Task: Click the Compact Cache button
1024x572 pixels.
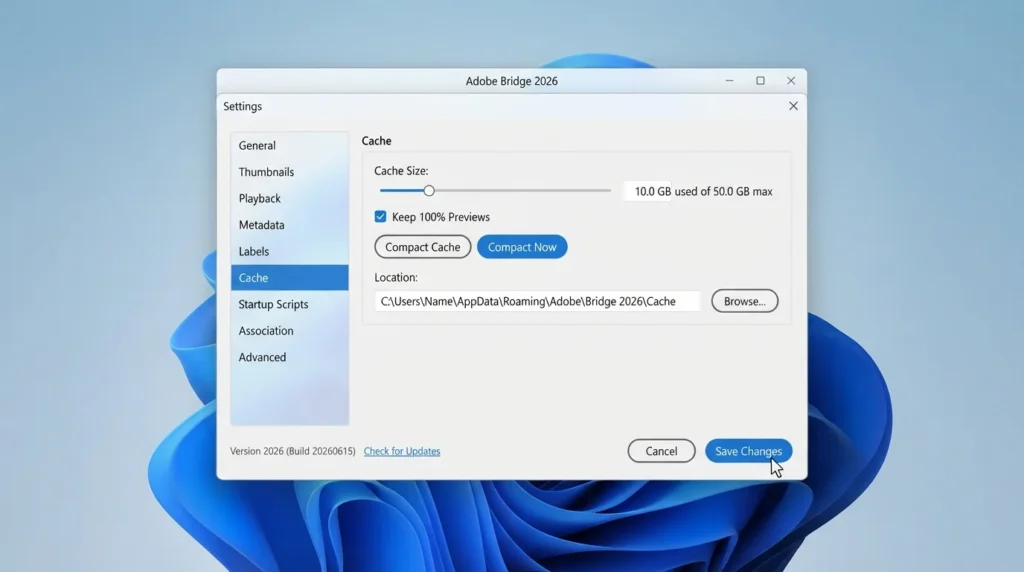Action: [x=423, y=247]
